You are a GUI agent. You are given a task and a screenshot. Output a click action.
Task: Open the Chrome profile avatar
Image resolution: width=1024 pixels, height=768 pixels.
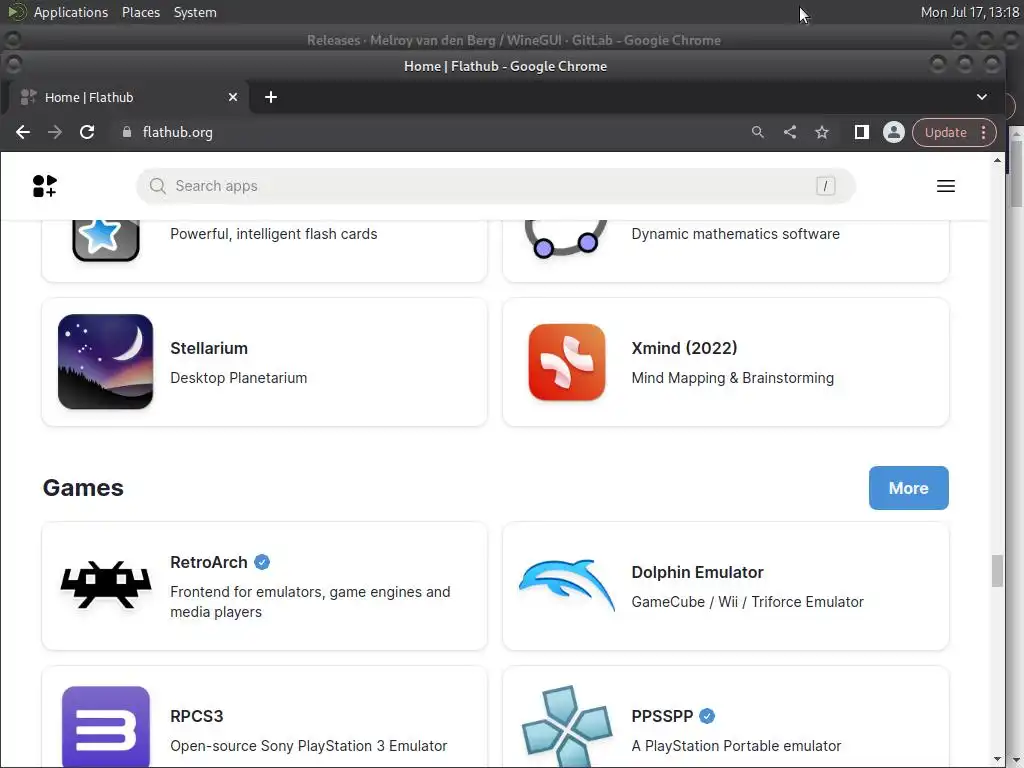pos(893,133)
